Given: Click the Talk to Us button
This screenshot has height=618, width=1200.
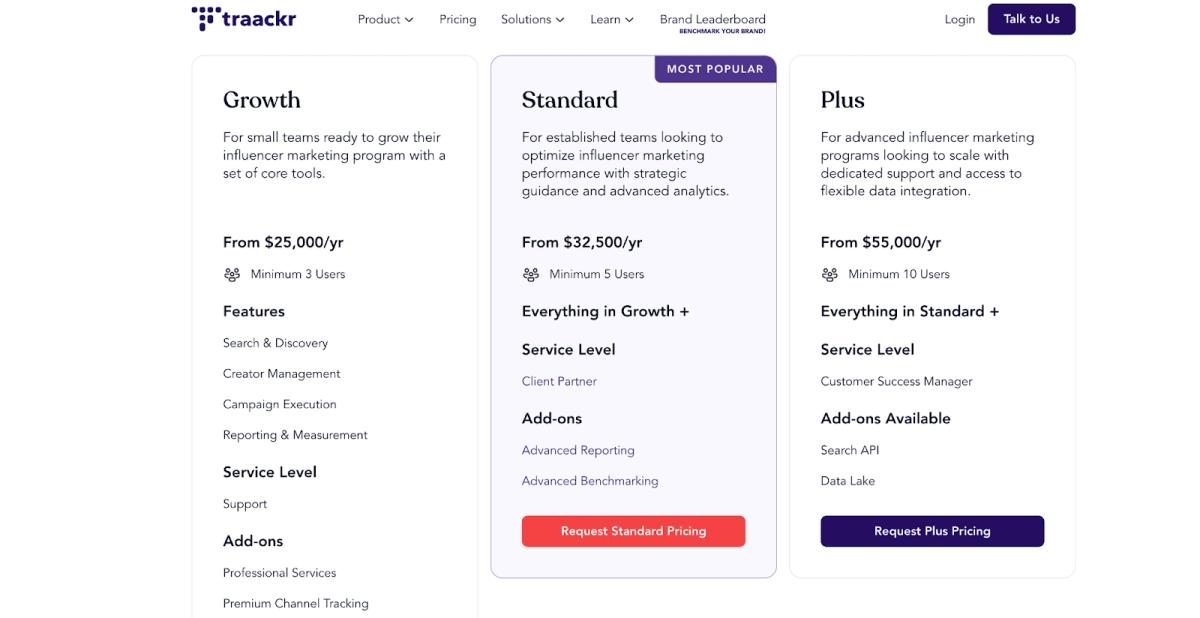Looking at the screenshot, I should pyautogui.click(x=1031, y=18).
